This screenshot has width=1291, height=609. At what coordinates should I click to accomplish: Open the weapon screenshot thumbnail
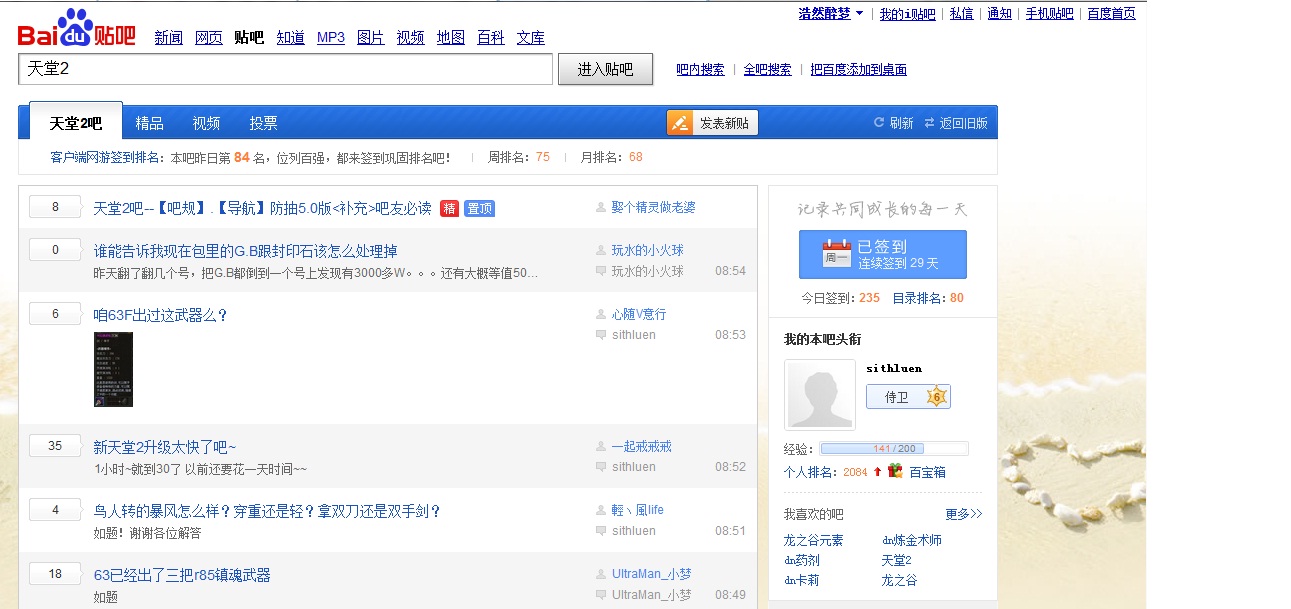pos(113,369)
